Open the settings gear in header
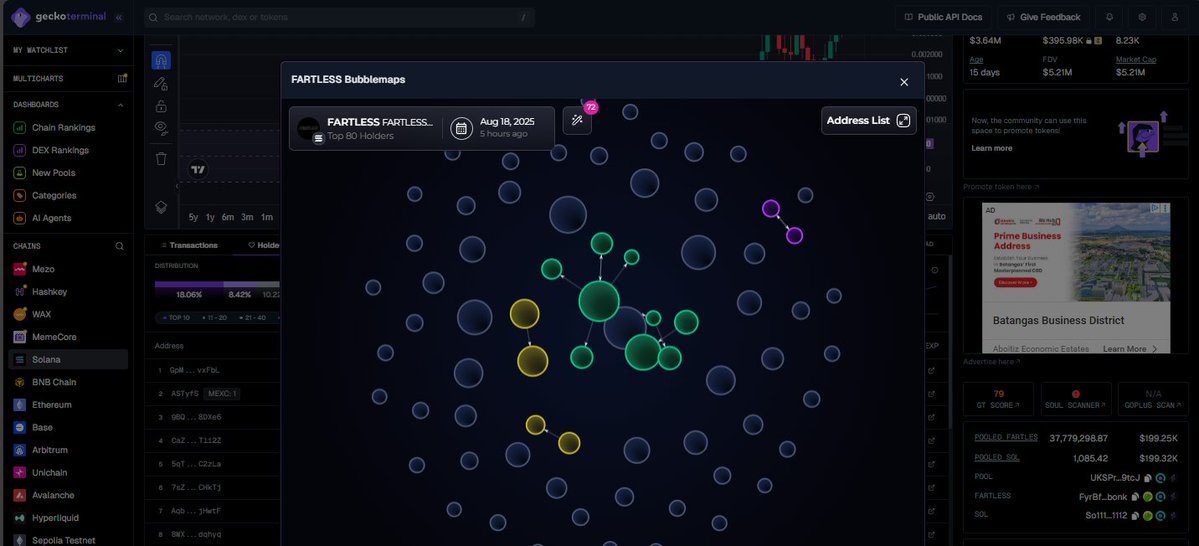The width and height of the screenshot is (1199, 546). coord(1142,17)
